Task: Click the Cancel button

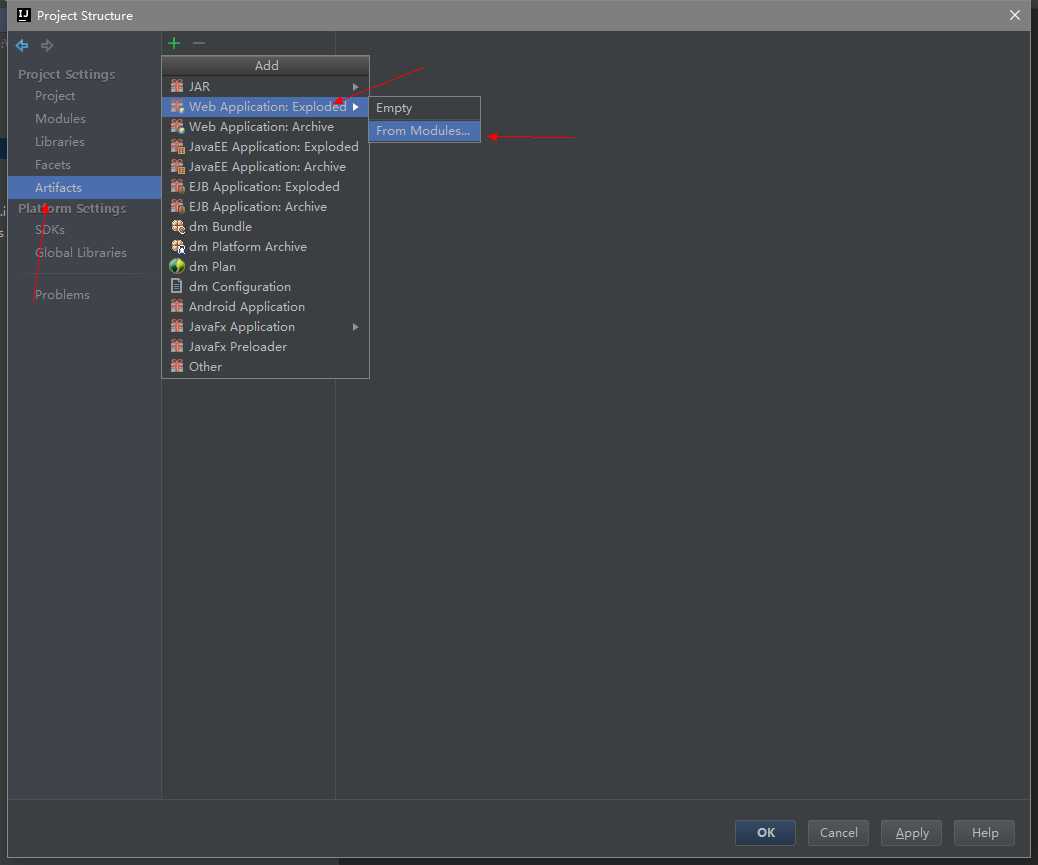Action: point(838,833)
